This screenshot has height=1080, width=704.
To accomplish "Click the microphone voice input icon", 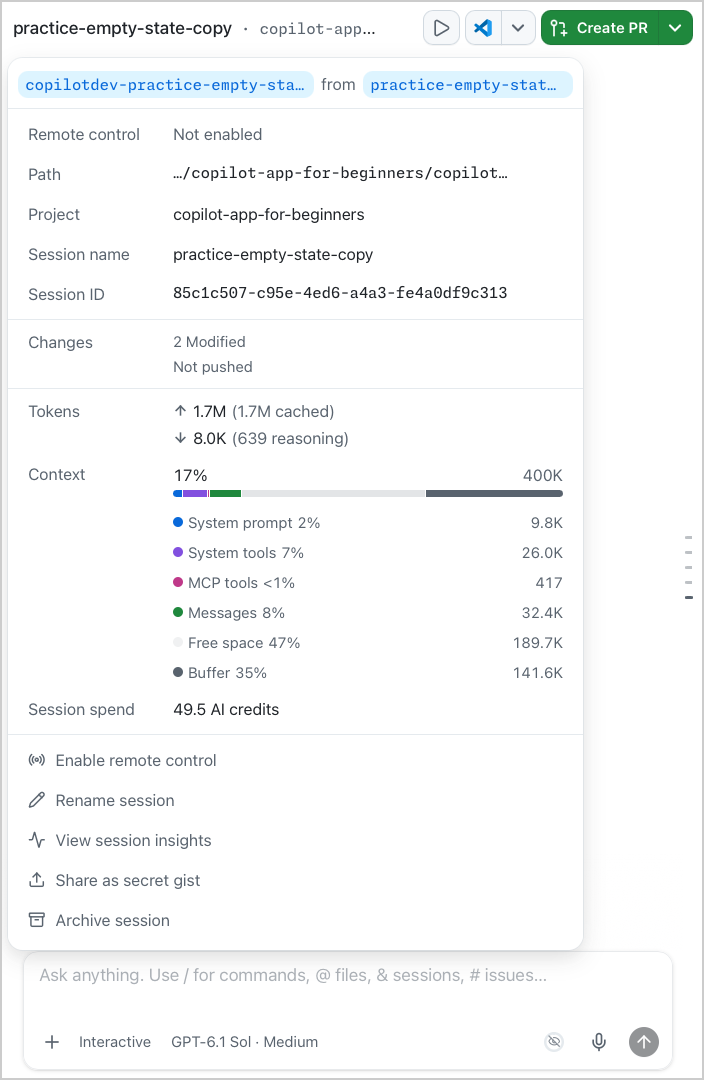I will (x=599, y=1042).
